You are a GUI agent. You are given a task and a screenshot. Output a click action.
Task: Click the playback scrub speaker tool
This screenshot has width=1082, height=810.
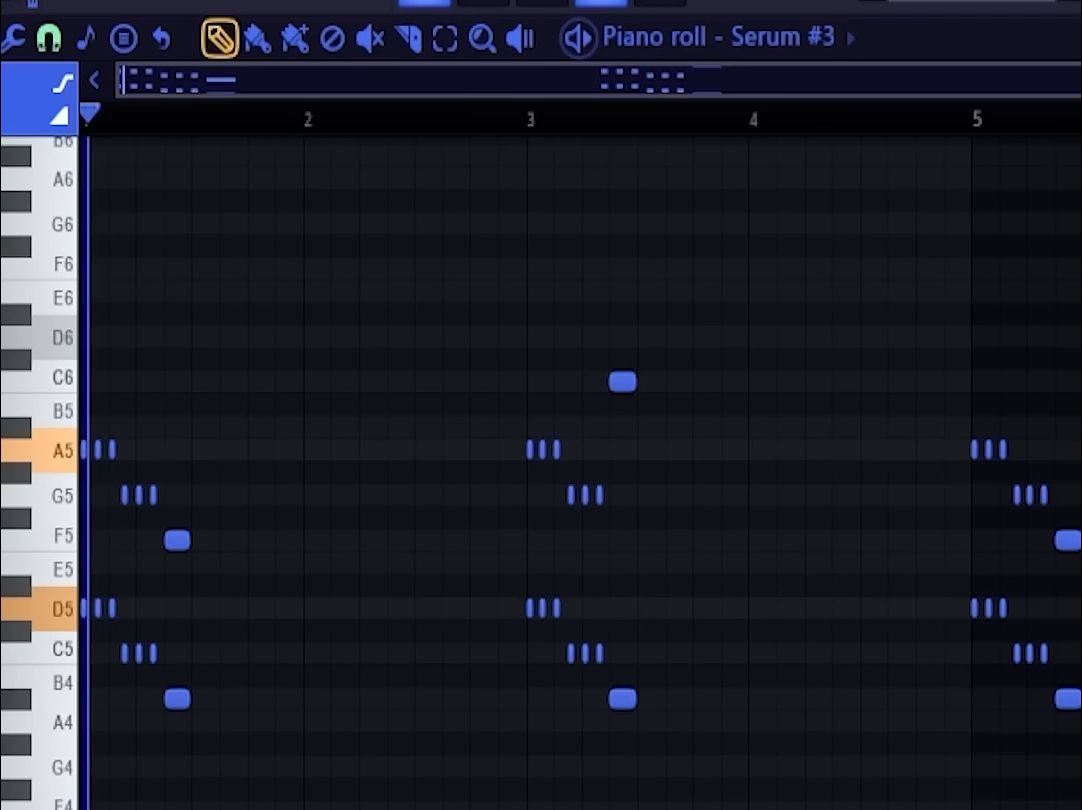pos(520,39)
